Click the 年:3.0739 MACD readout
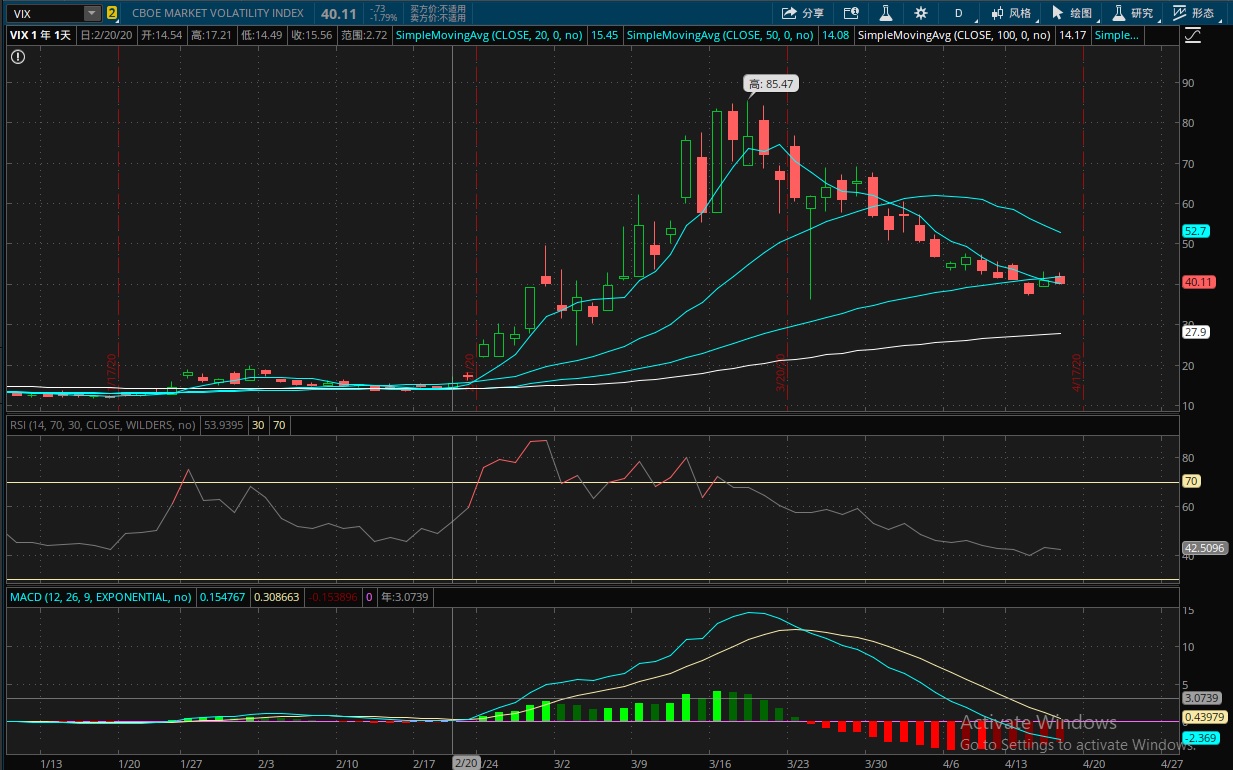Screen dimensions: 1233x770 point(405,597)
